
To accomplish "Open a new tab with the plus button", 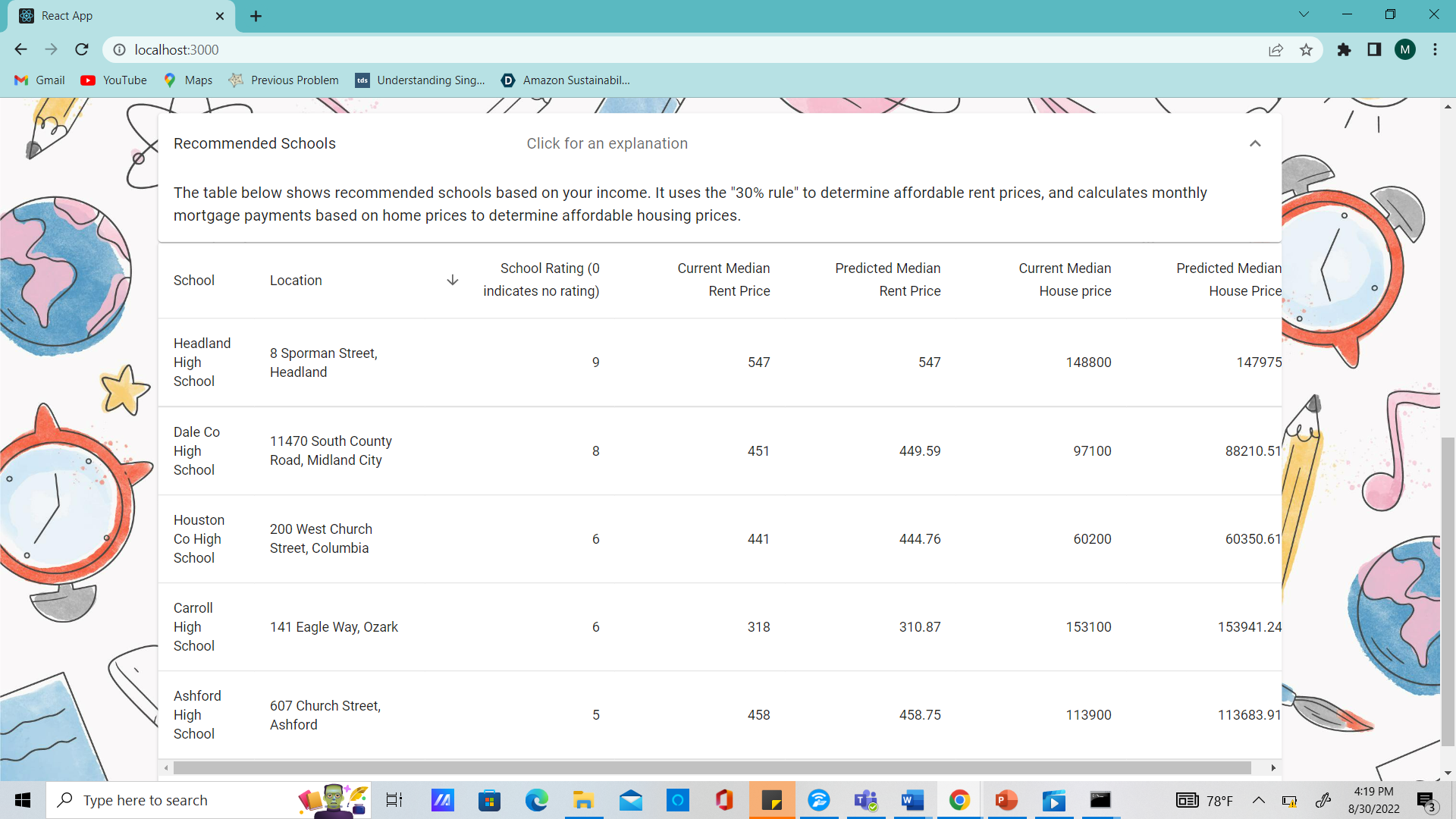I will tap(256, 16).
